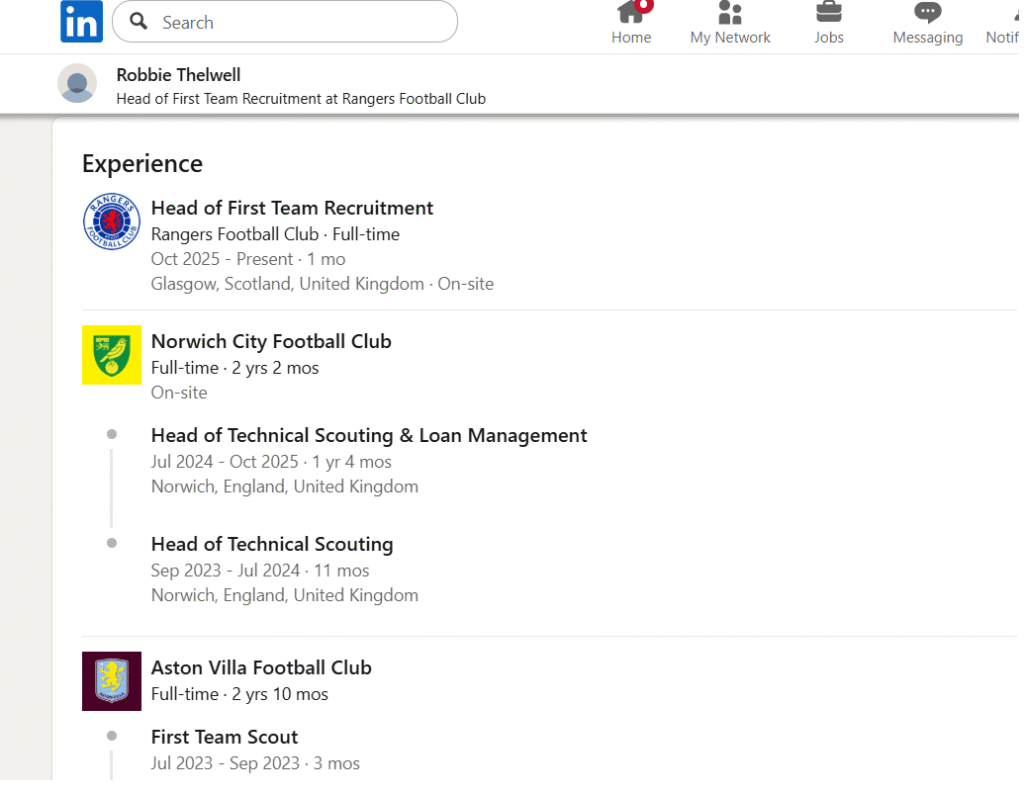Click the LinkedIn logo icon

coord(81,22)
